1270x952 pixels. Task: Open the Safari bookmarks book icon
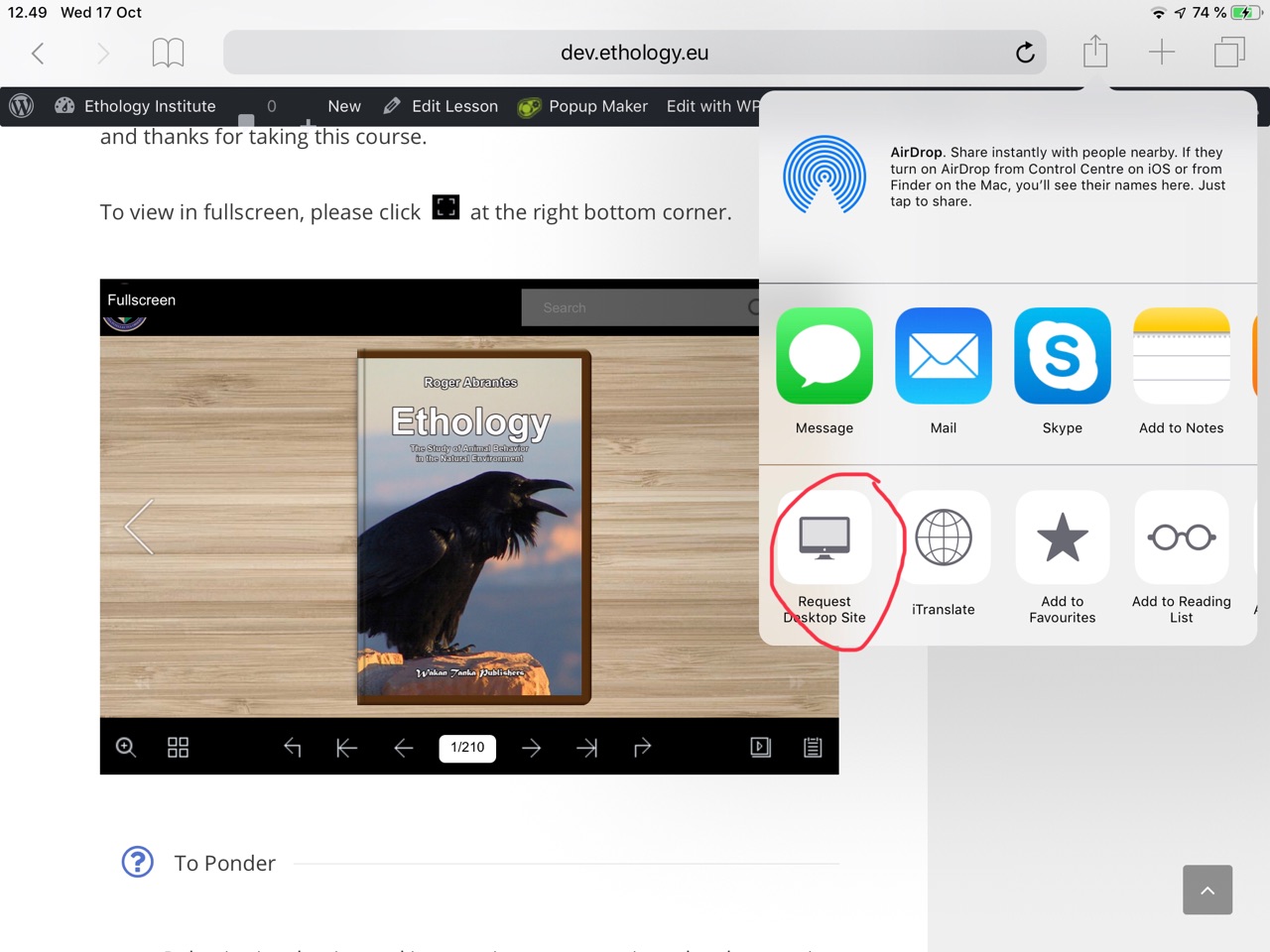168,53
